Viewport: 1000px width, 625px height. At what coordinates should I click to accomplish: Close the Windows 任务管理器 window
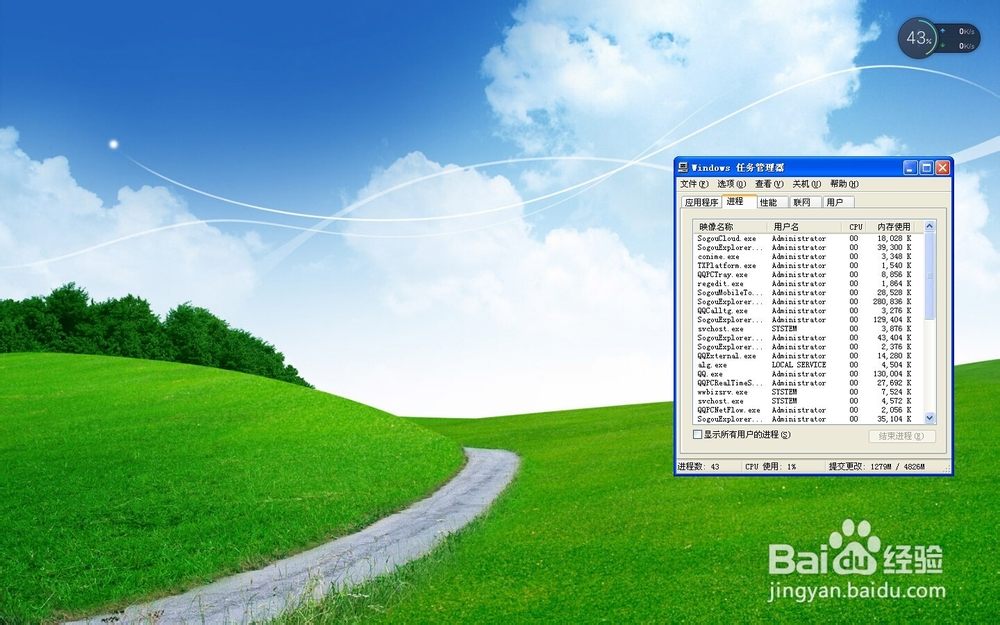pyautogui.click(x=942, y=168)
